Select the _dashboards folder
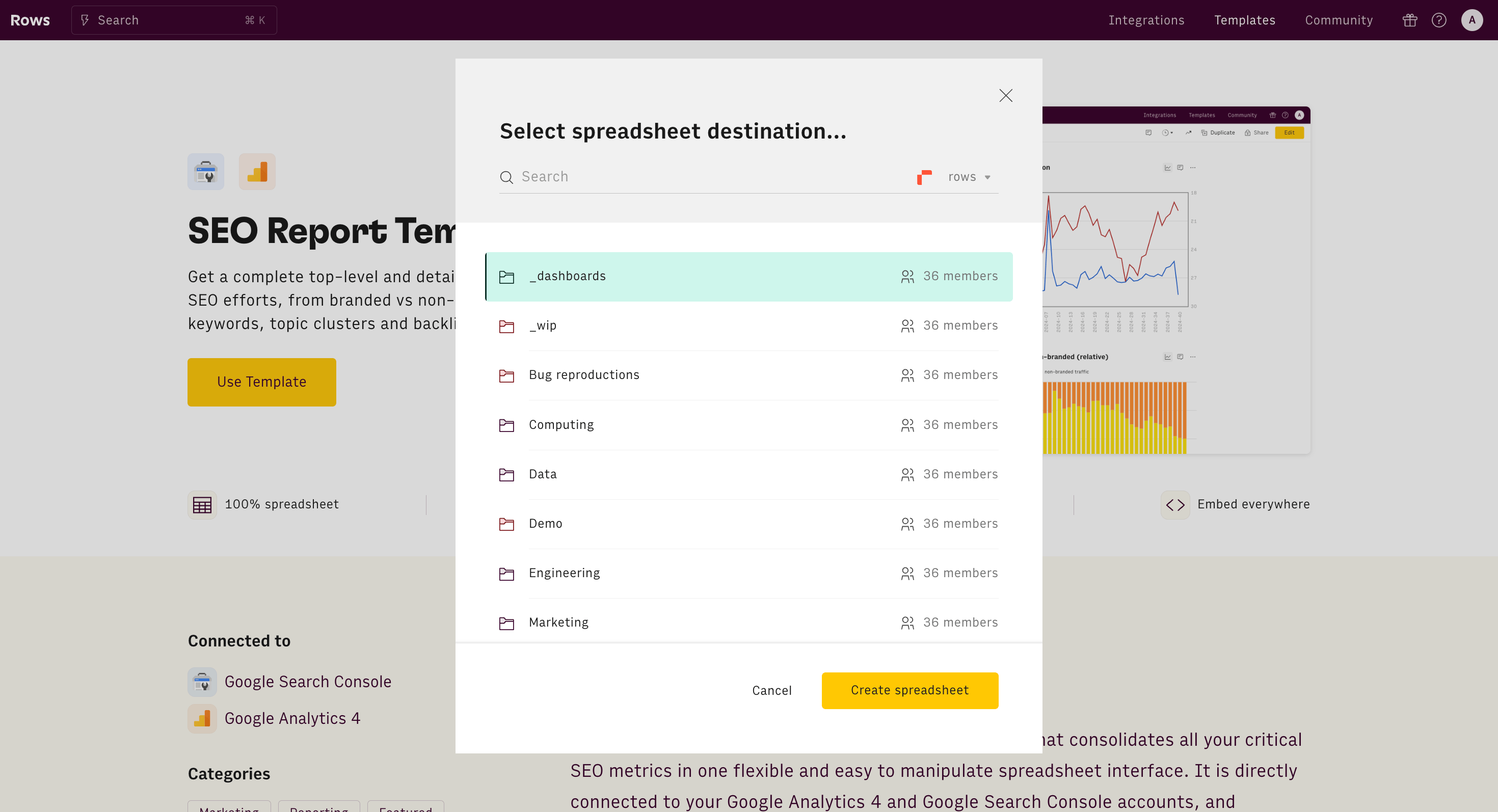The height and width of the screenshot is (812, 1498). tap(749, 277)
